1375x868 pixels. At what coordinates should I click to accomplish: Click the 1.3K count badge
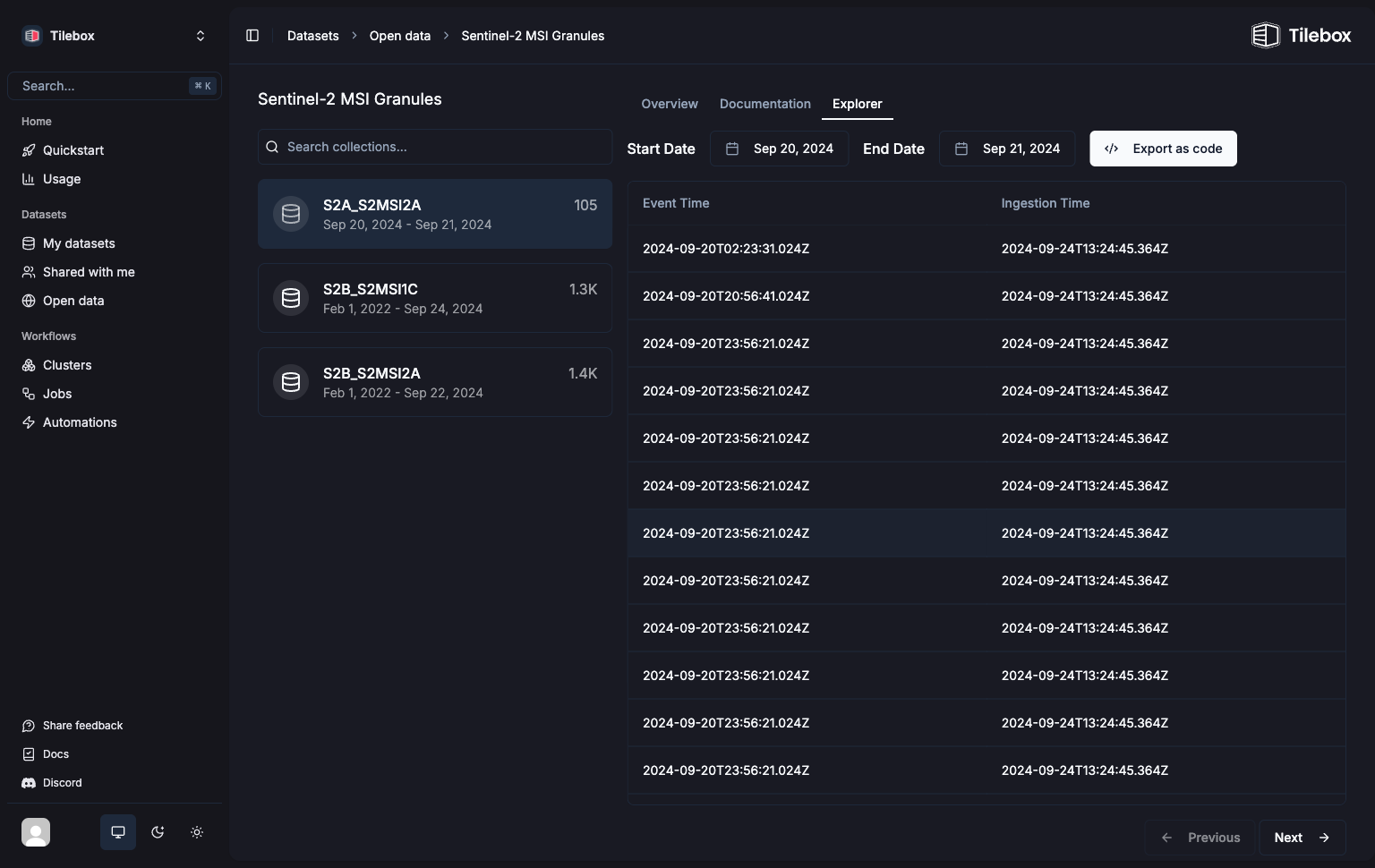583,289
